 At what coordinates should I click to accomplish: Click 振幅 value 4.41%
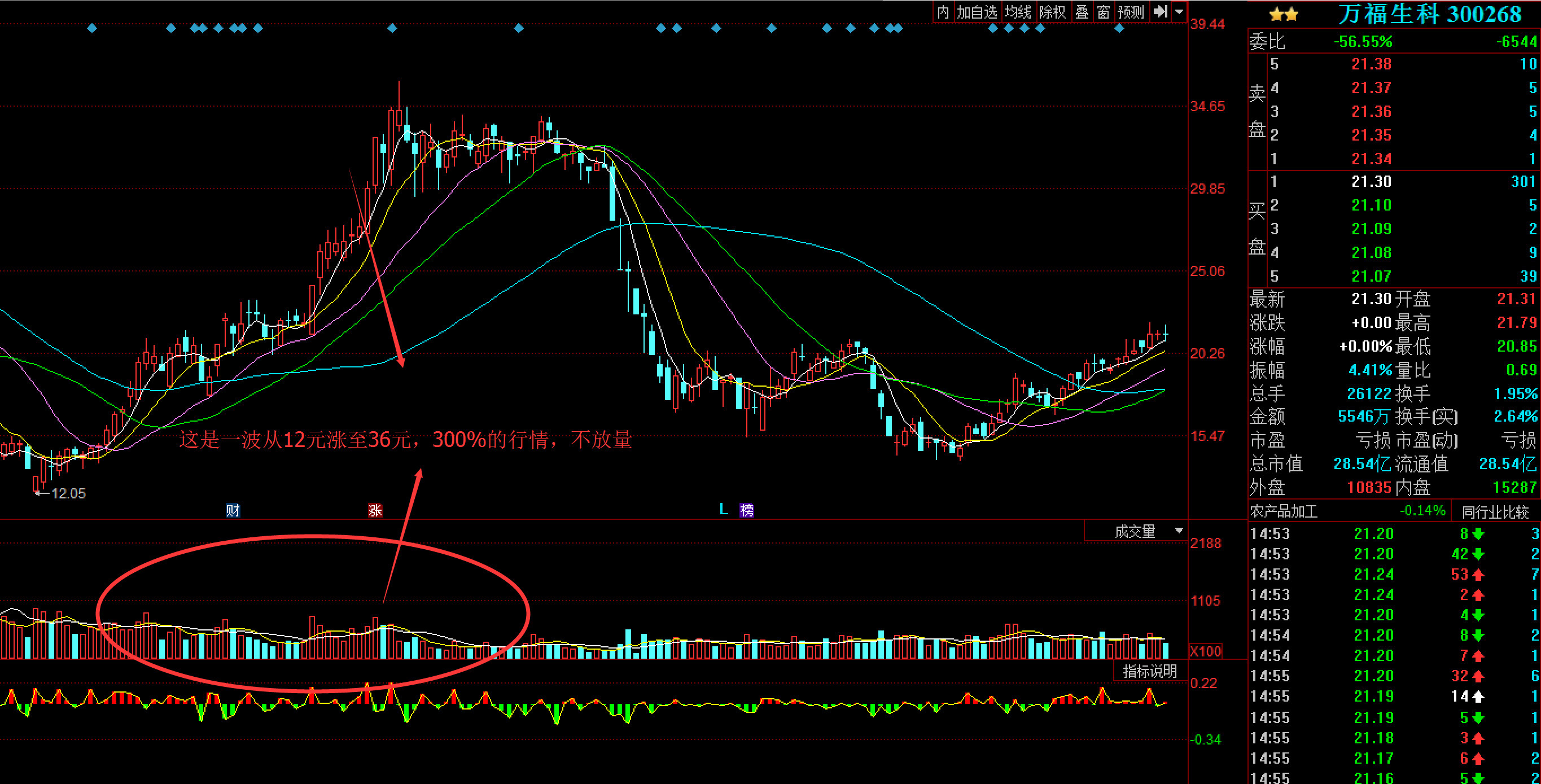[x=1370, y=370]
